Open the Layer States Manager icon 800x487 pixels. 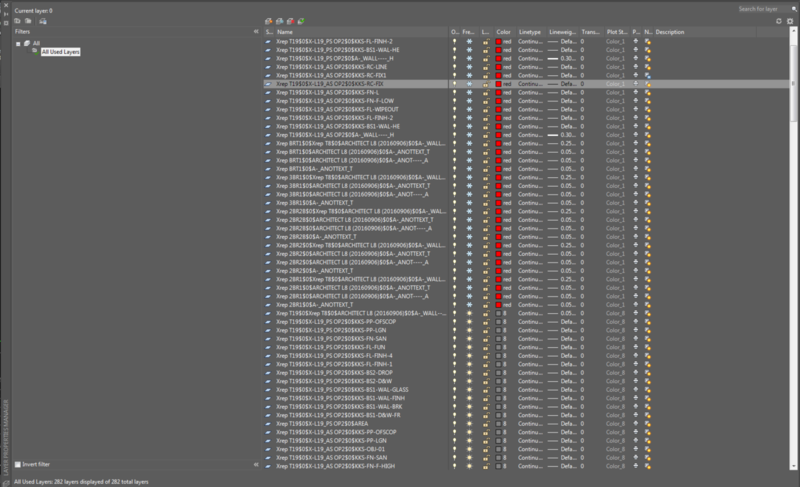point(43,21)
